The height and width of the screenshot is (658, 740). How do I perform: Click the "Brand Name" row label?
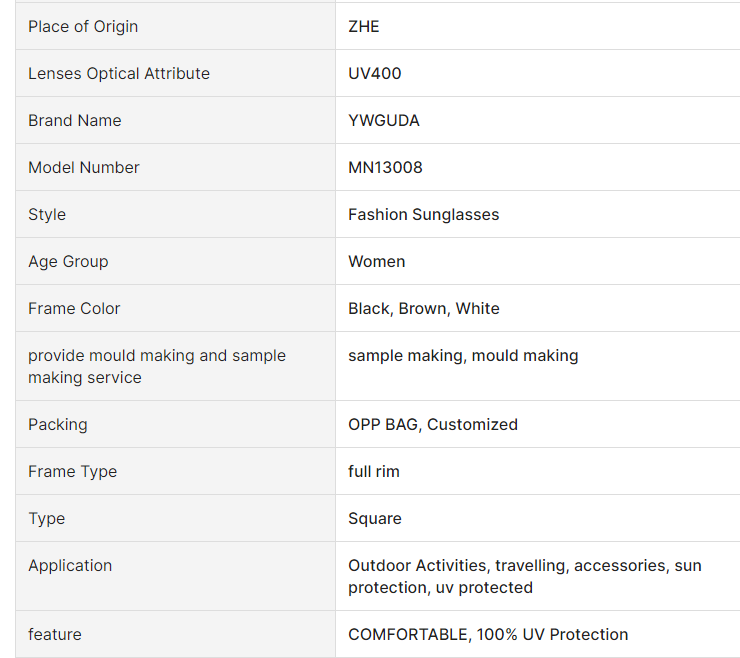click(x=75, y=120)
